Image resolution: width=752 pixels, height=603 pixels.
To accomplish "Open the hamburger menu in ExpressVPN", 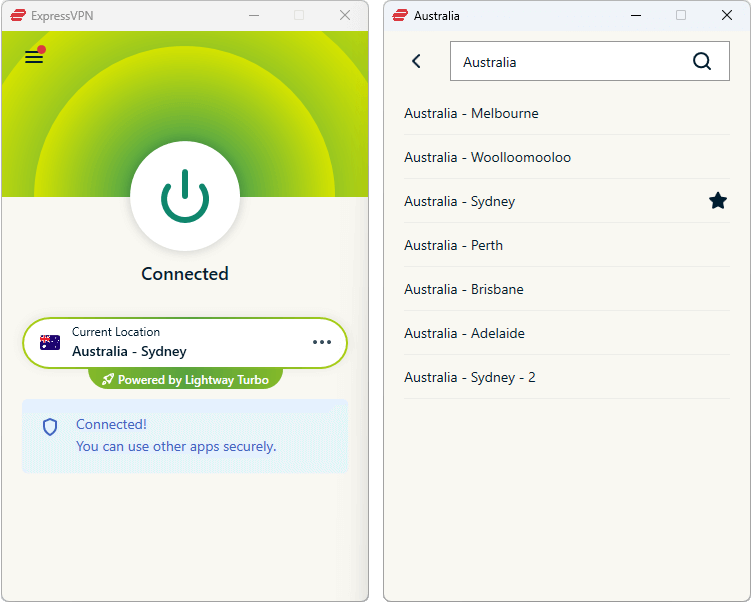I will pyautogui.click(x=34, y=57).
